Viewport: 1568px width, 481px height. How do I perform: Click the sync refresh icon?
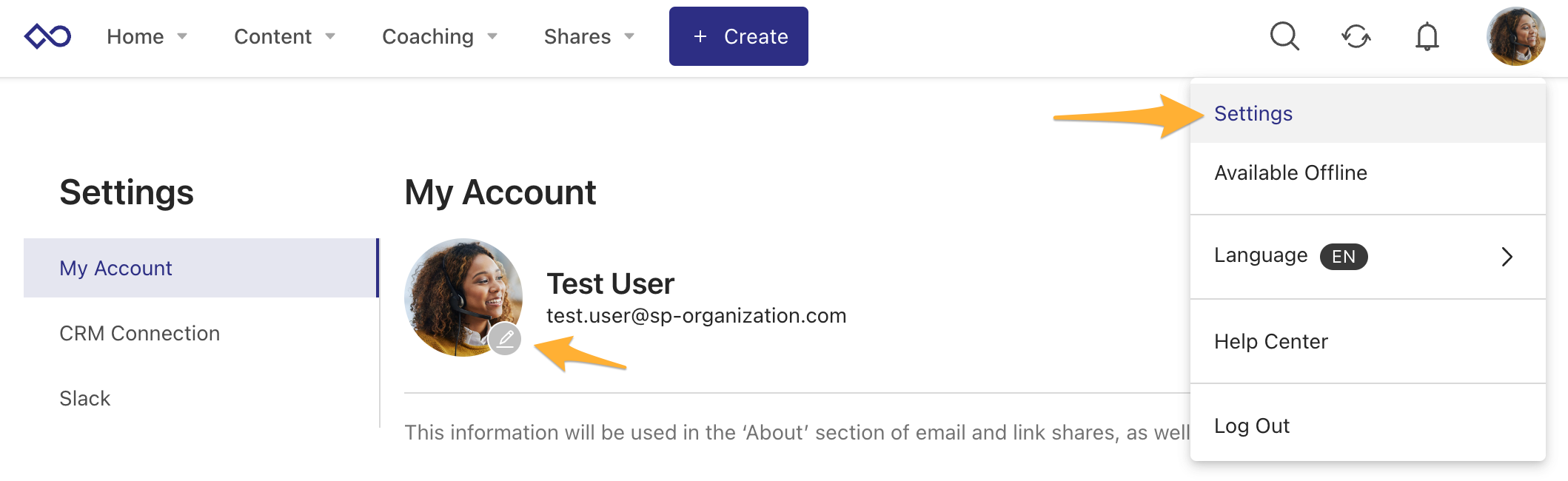[1356, 36]
